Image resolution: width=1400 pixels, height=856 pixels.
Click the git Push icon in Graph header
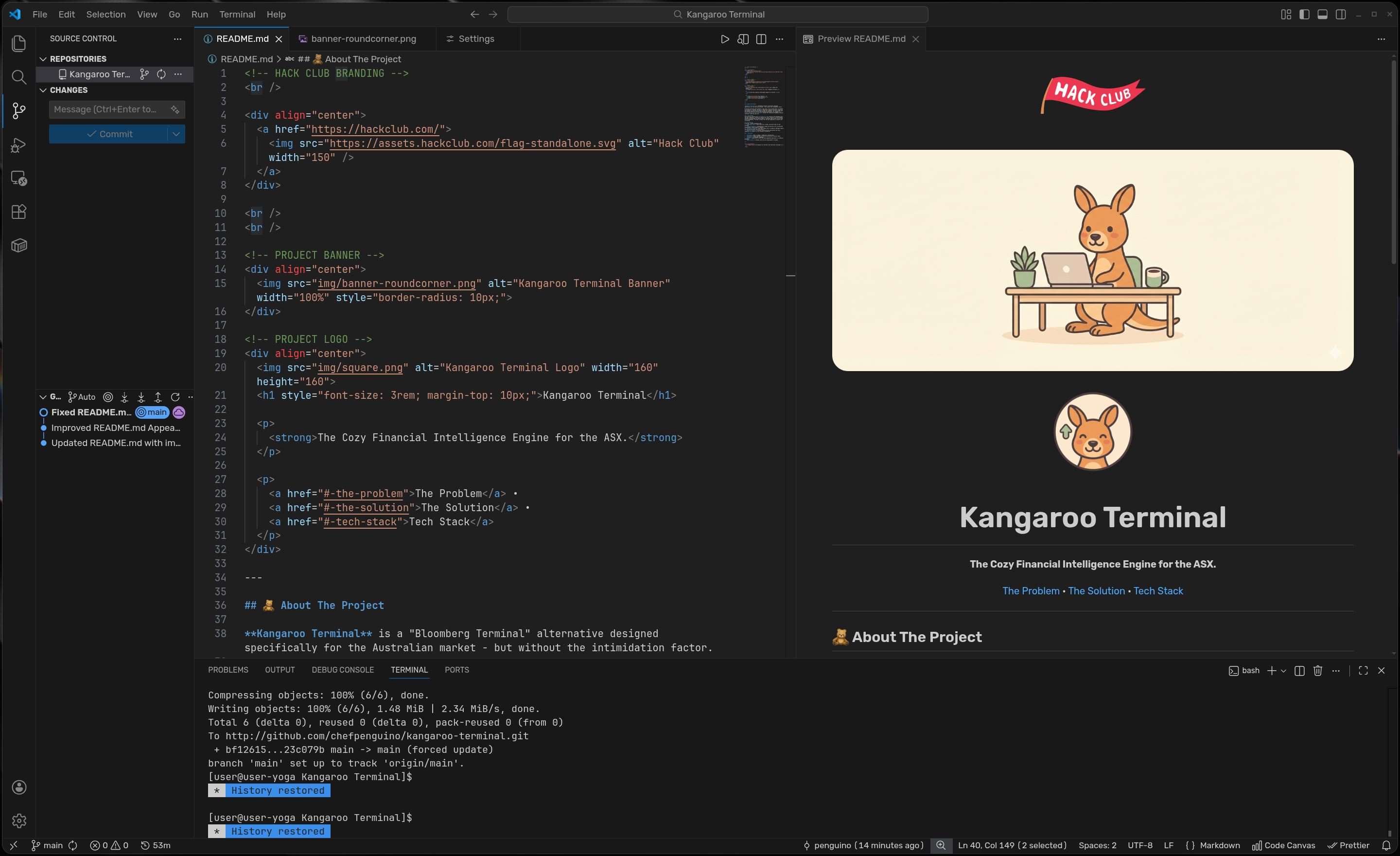pos(158,397)
